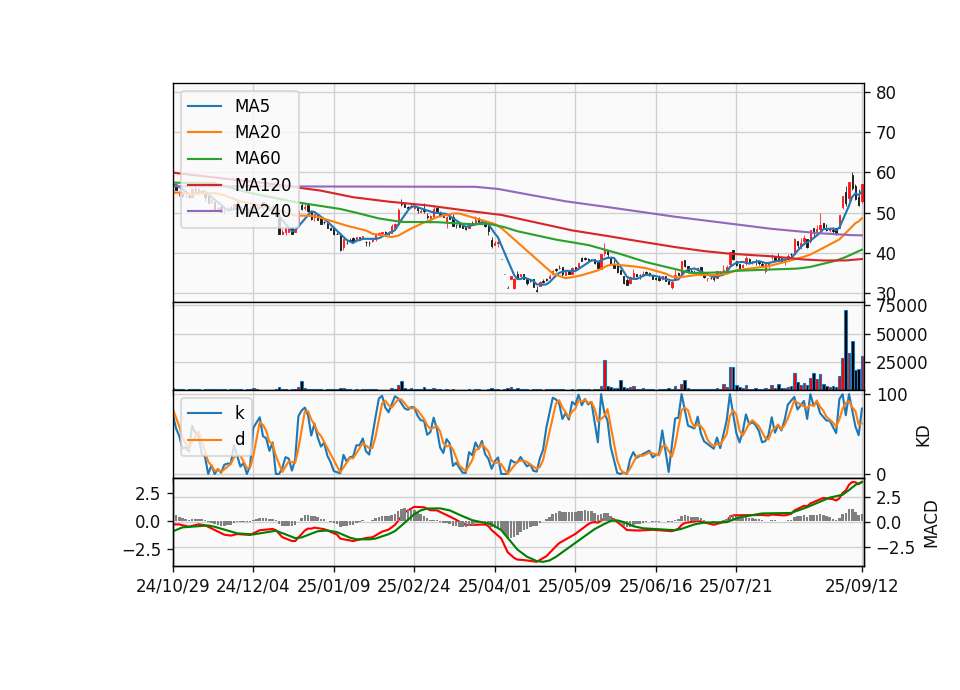Click the k legend label in KD panel
This screenshot has height=690, width=960.
pyautogui.click(x=239, y=413)
